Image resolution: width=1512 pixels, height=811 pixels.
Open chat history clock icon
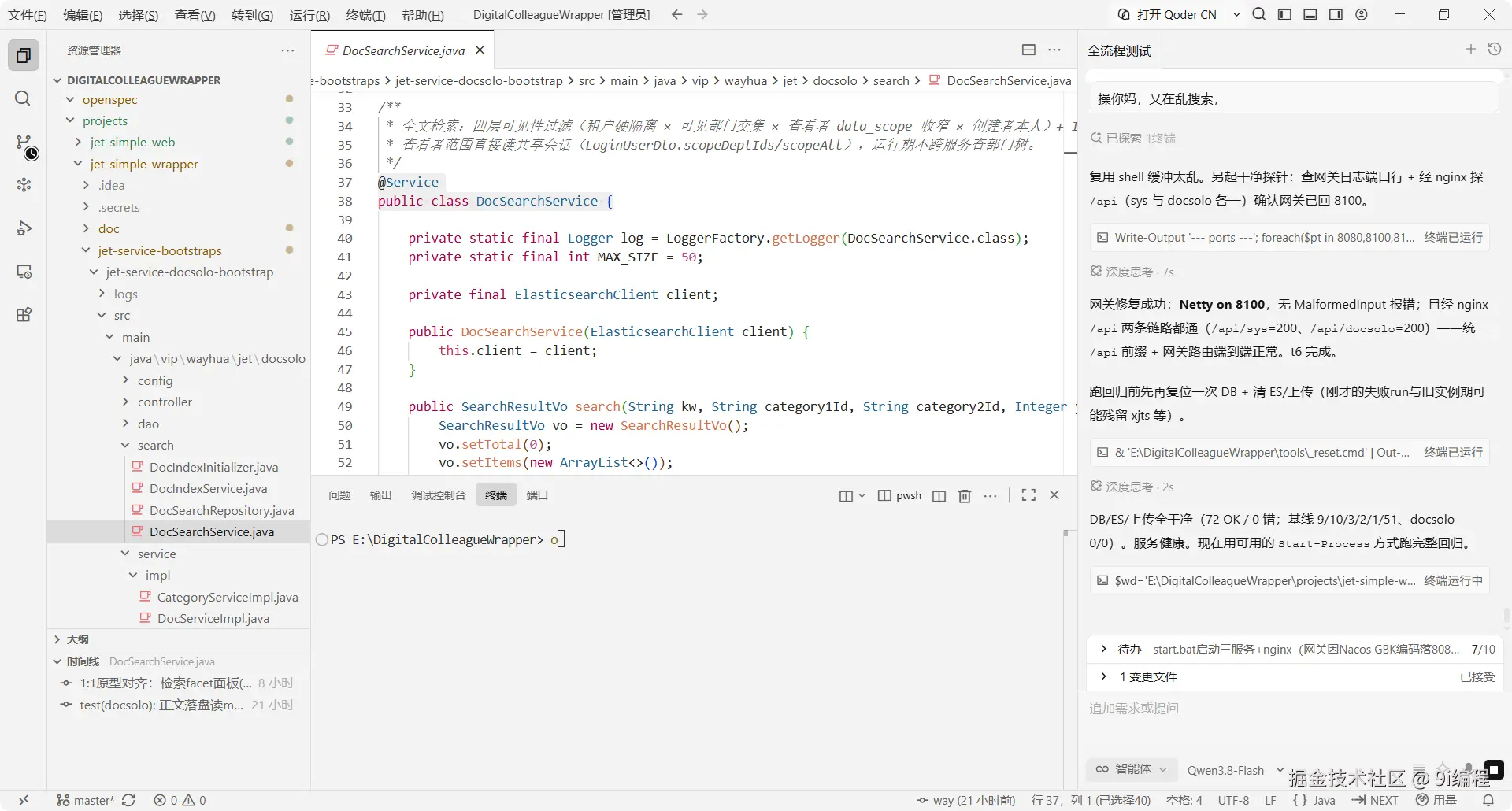click(x=1495, y=50)
